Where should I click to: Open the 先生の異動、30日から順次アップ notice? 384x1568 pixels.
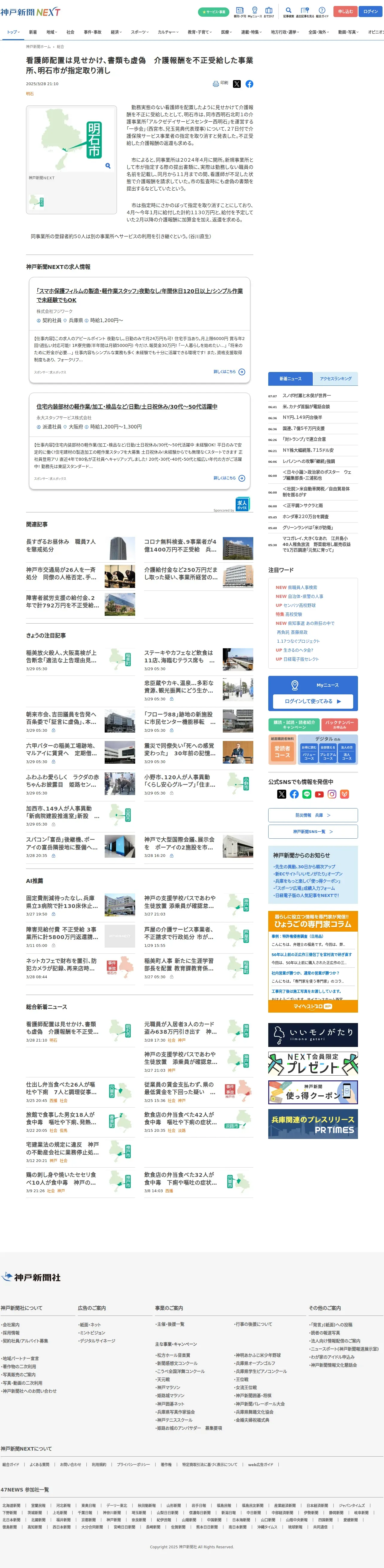305,867
